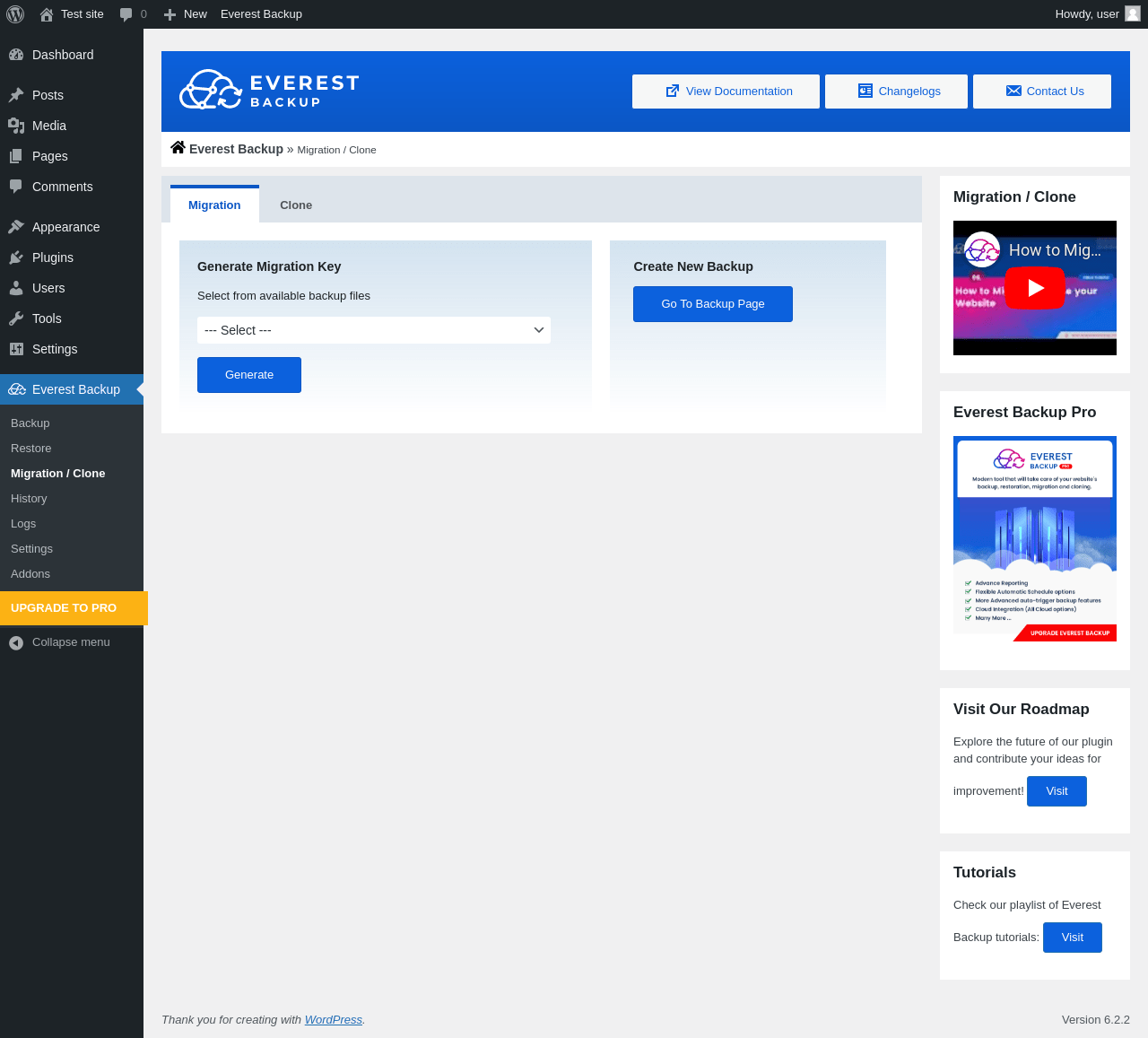Click the channel logo on the video thumbnail
This screenshot has height=1038, width=1148.
click(x=982, y=250)
